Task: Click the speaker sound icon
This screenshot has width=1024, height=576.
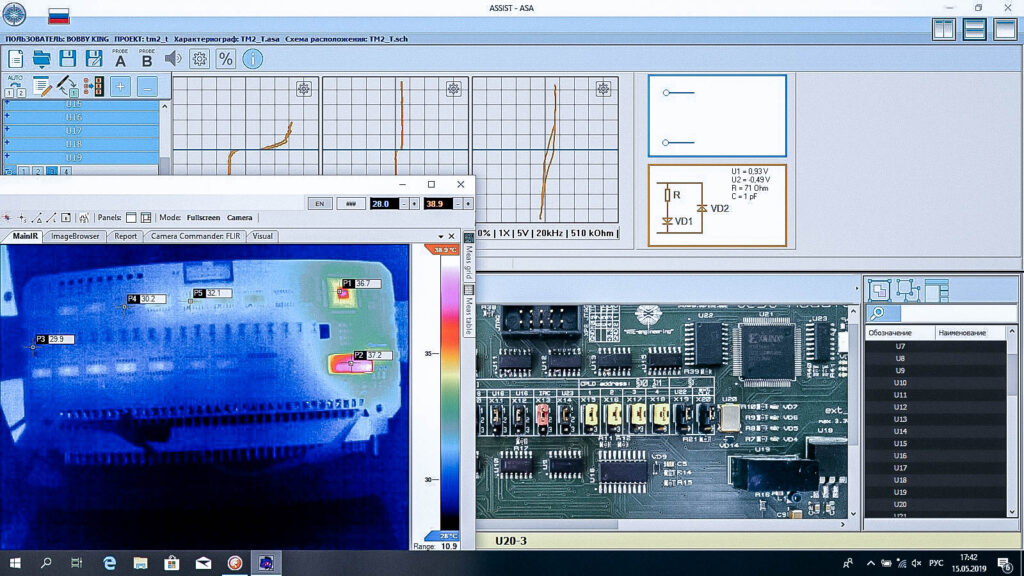Action: [x=173, y=59]
